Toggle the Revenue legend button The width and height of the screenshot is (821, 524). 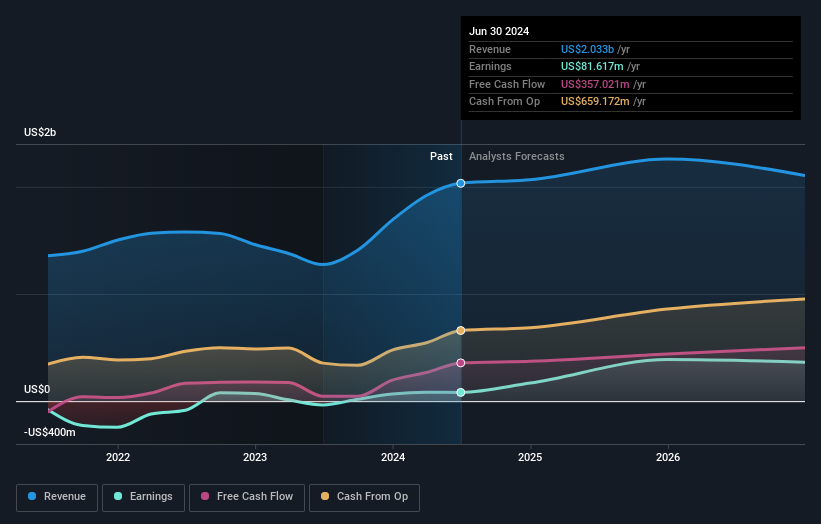(x=57, y=497)
